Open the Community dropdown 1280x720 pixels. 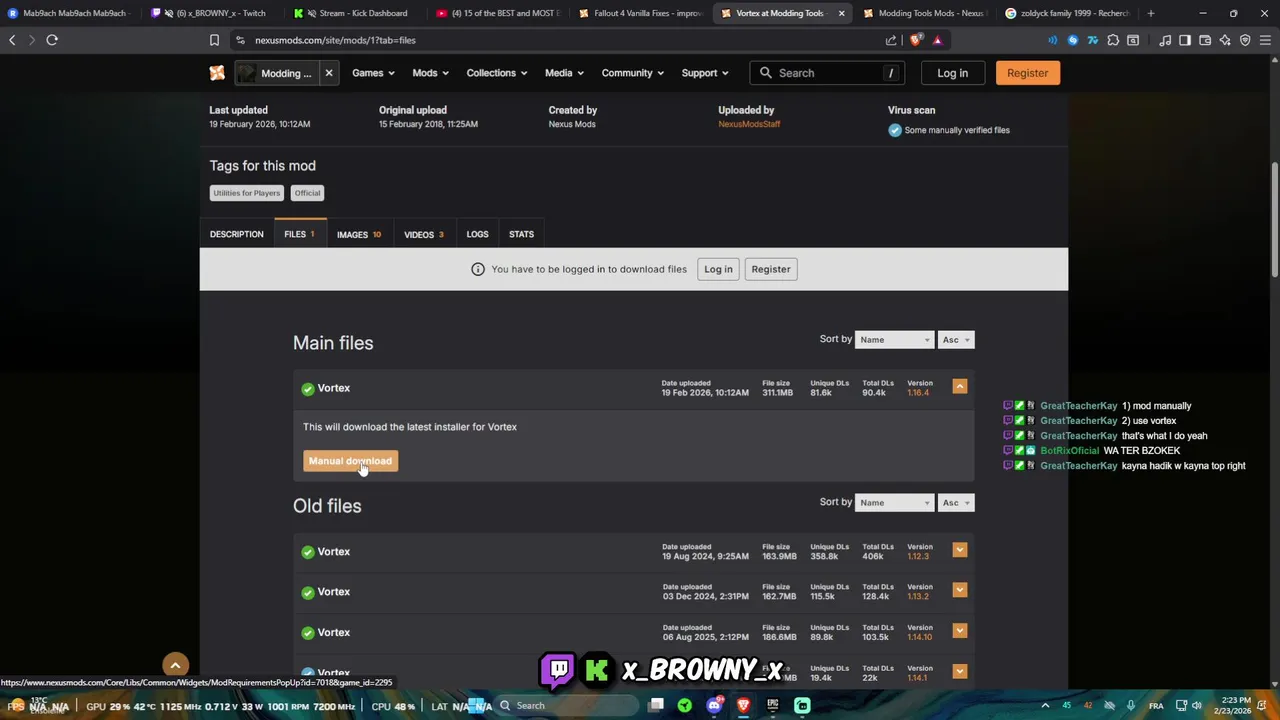coord(633,73)
